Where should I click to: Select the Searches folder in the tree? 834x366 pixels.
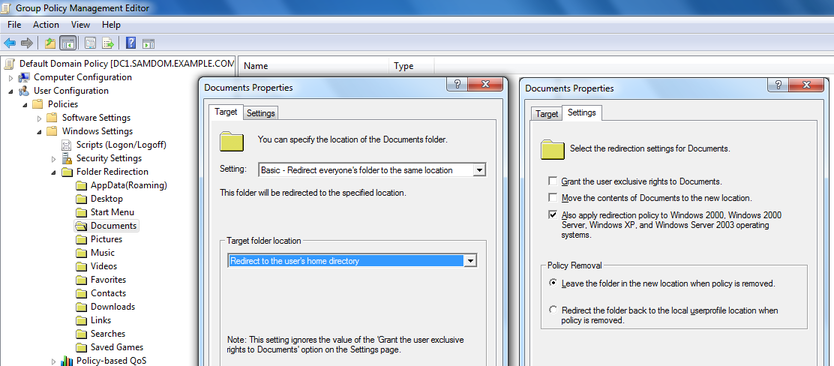click(x=107, y=334)
